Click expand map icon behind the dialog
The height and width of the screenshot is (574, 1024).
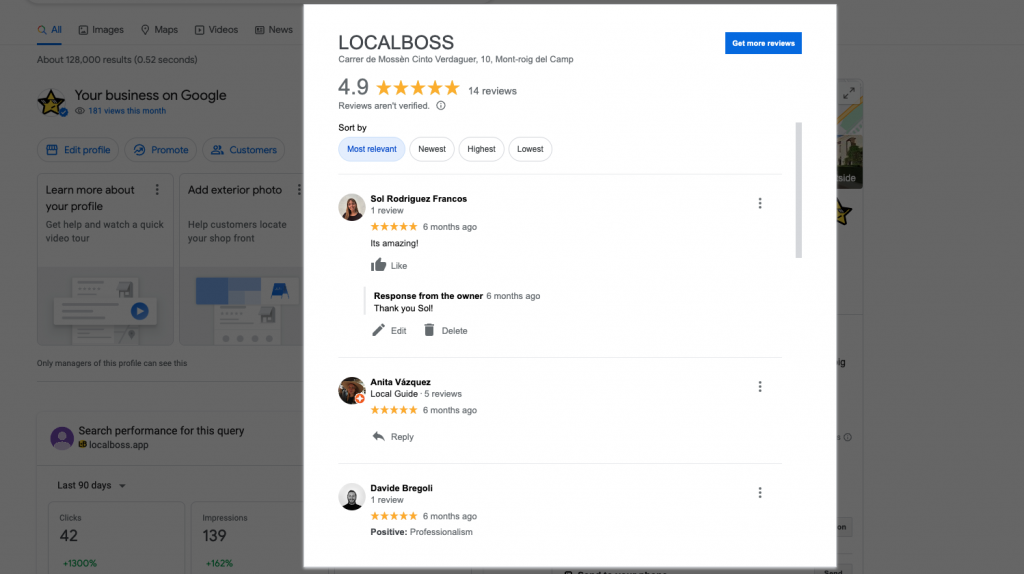tap(848, 93)
